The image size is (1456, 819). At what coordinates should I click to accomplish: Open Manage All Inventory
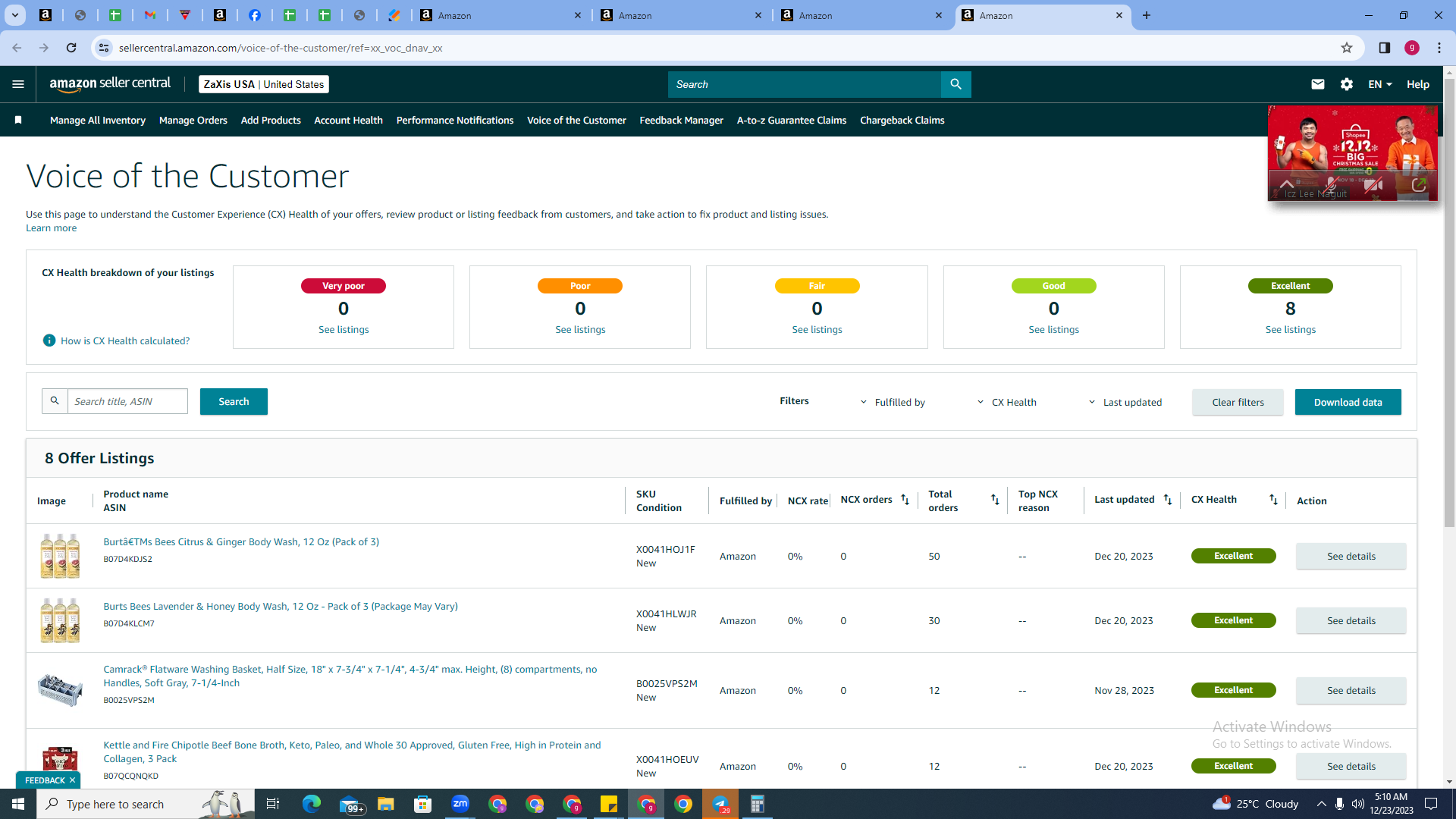[98, 120]
